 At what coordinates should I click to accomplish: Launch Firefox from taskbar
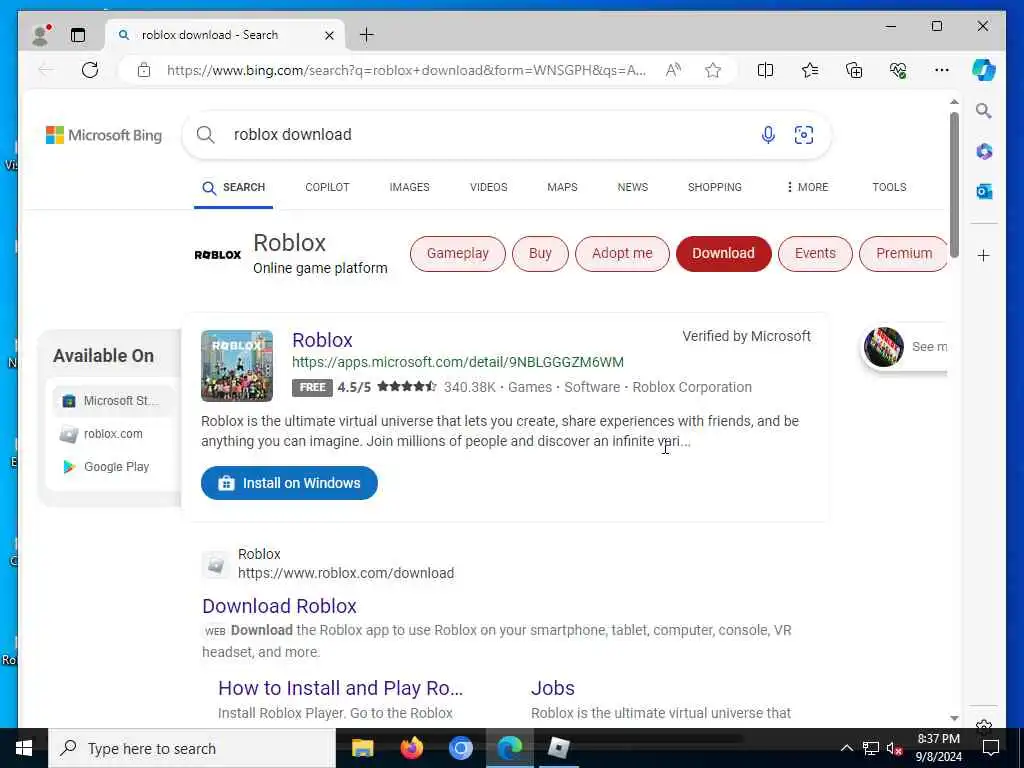coord(411,748)
